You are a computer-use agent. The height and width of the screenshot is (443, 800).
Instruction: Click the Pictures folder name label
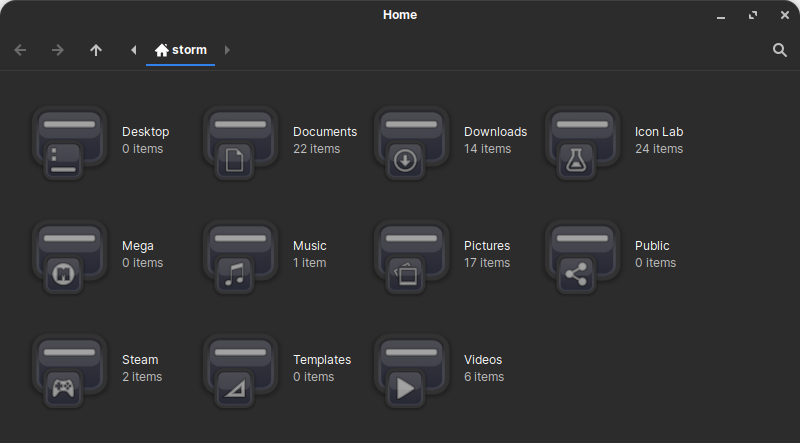pyautogui.click(x=487, y=246)
